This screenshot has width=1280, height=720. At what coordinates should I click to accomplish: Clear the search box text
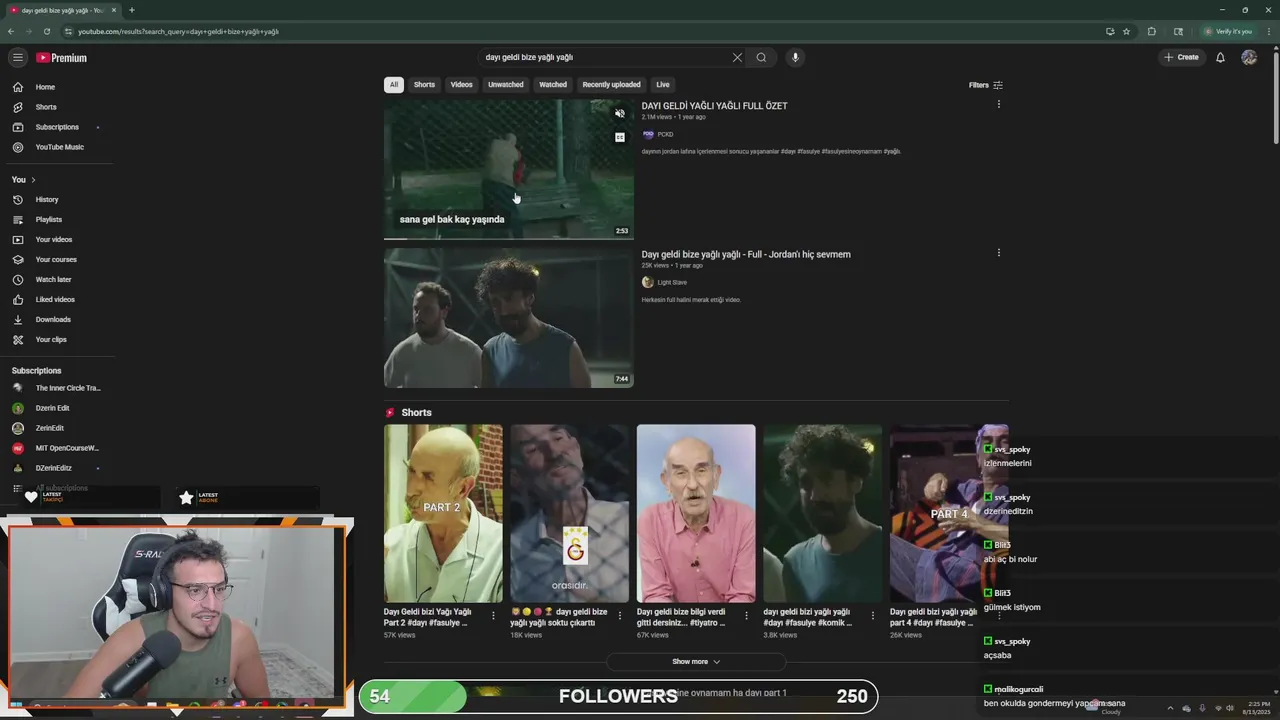click(737, 57)
